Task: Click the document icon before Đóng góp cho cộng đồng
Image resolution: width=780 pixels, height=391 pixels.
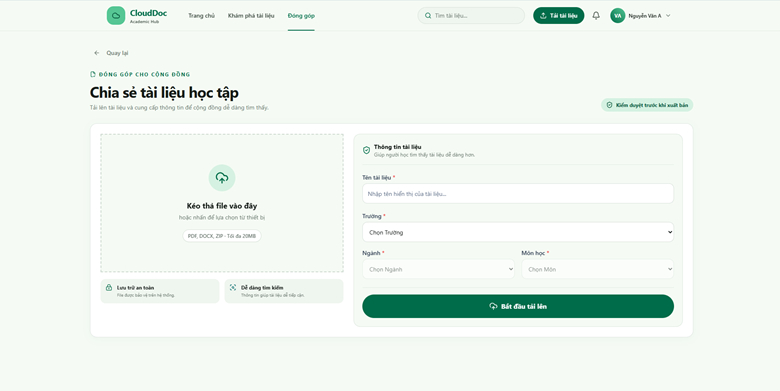Action: coord(93,75)
